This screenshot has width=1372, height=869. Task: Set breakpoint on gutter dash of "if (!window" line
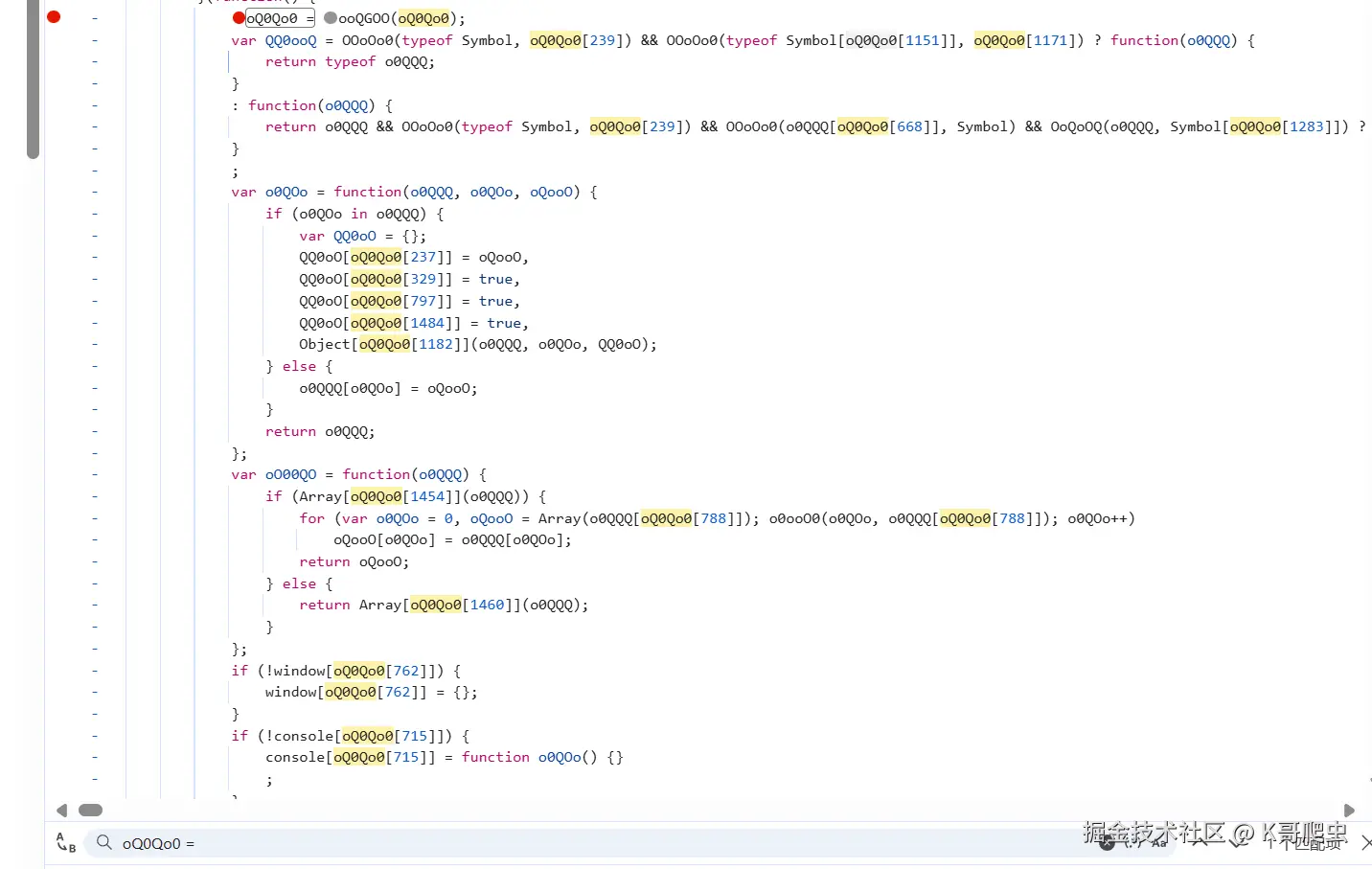95,671
